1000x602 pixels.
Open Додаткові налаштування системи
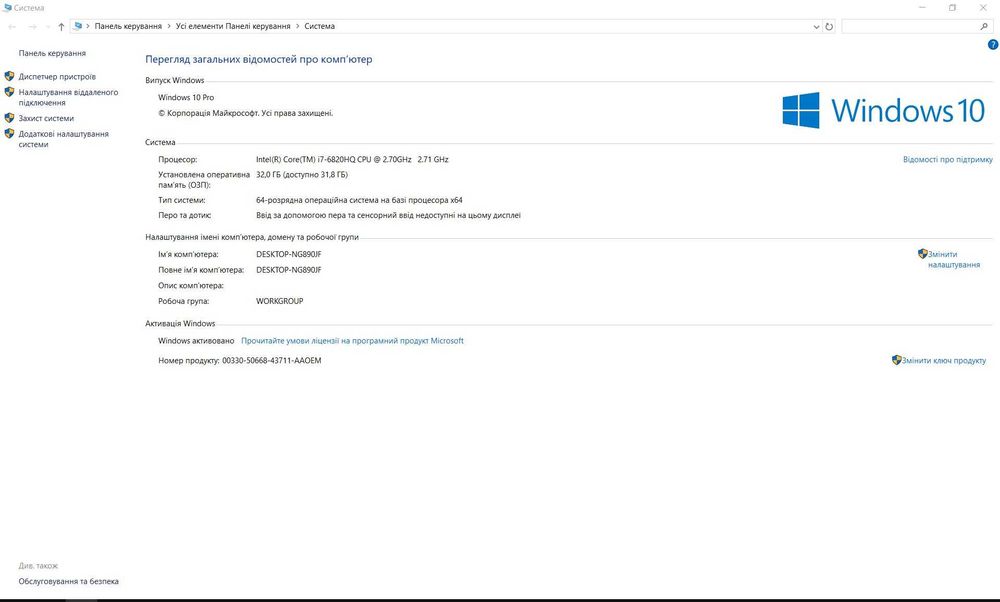point(63,139)
